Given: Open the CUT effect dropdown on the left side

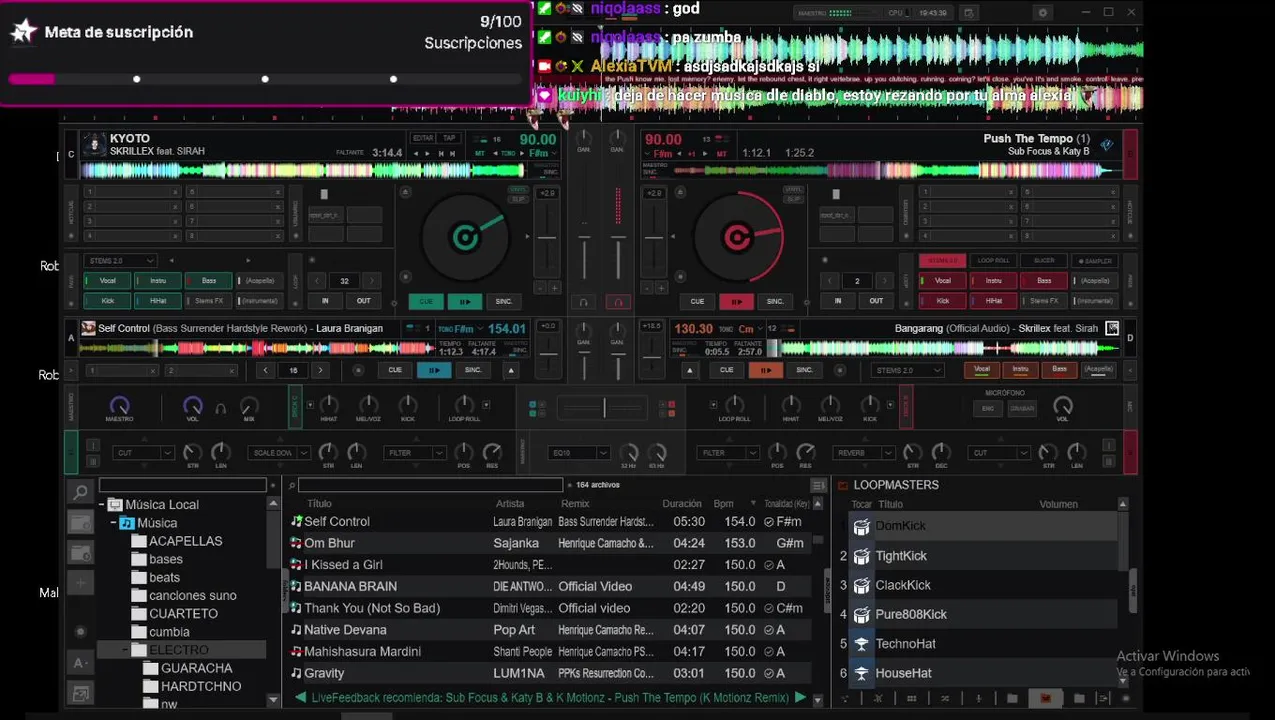Looking at the screenshot, I should point(144,453).
